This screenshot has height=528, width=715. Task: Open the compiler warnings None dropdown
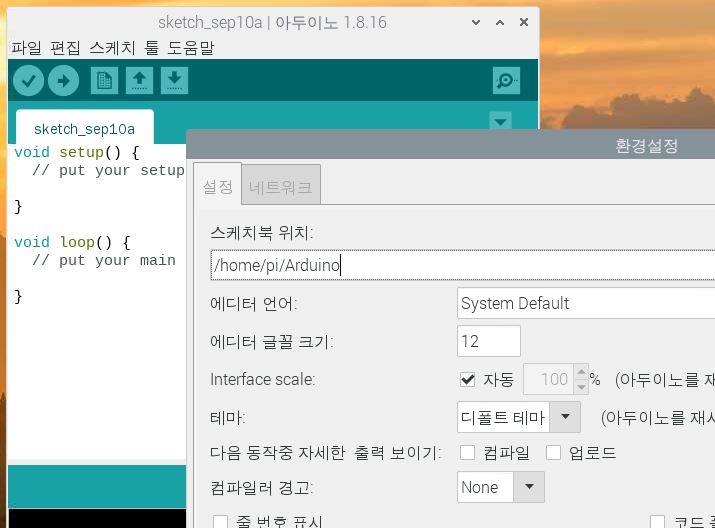pos(500,487)
